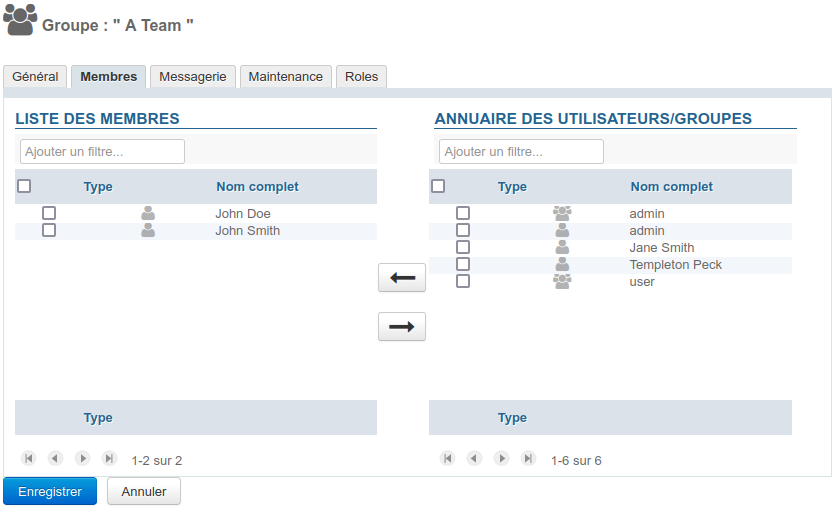Check the box for John Doe

(49, 213)
